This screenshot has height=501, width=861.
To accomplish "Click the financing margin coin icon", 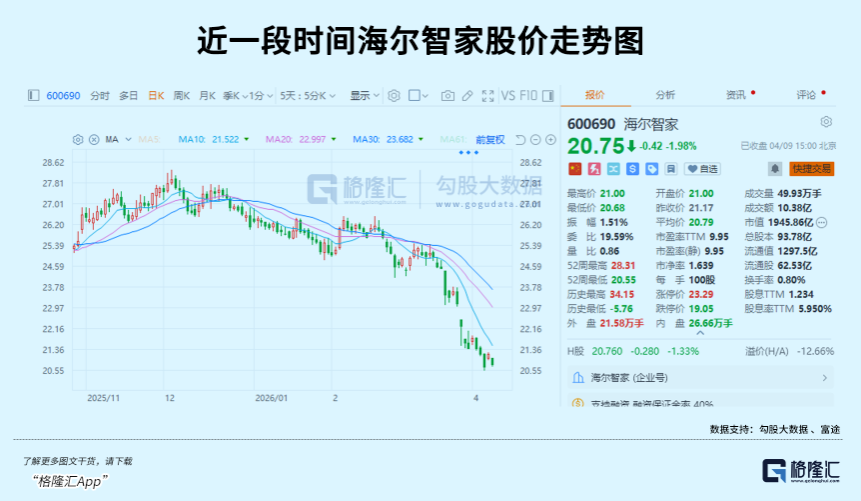I will click(578, 404).
